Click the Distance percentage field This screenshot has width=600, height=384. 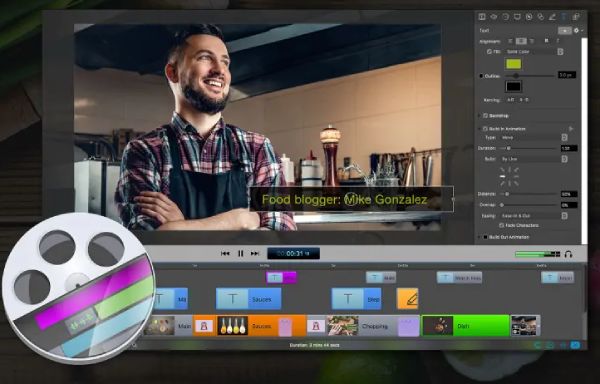pos(569,194)
